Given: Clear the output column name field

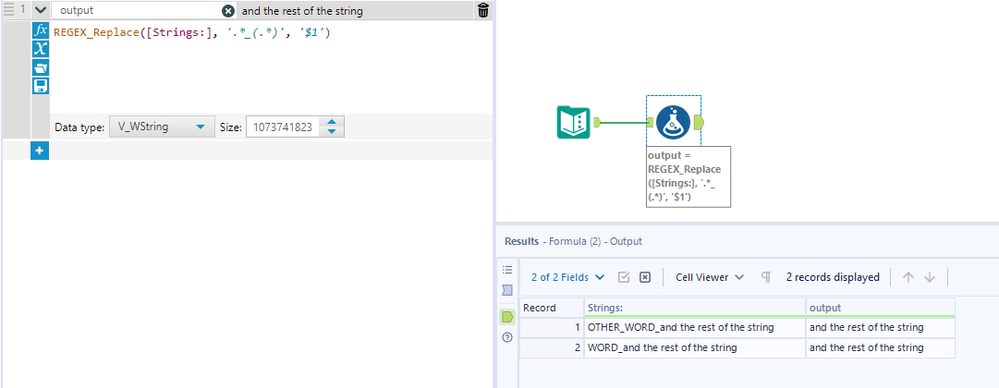Looking at the screenshot, I should point(228,11).
